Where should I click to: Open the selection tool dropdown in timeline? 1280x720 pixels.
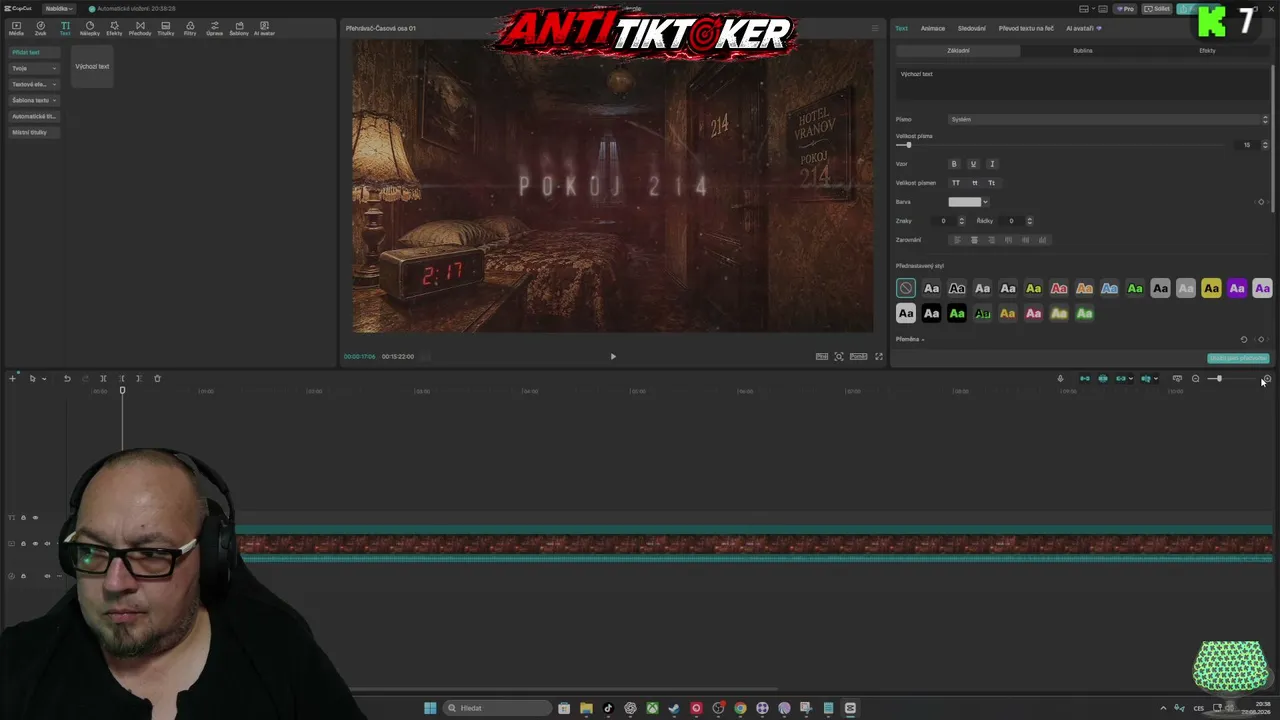pyautogui.click(x=44, y=379)
